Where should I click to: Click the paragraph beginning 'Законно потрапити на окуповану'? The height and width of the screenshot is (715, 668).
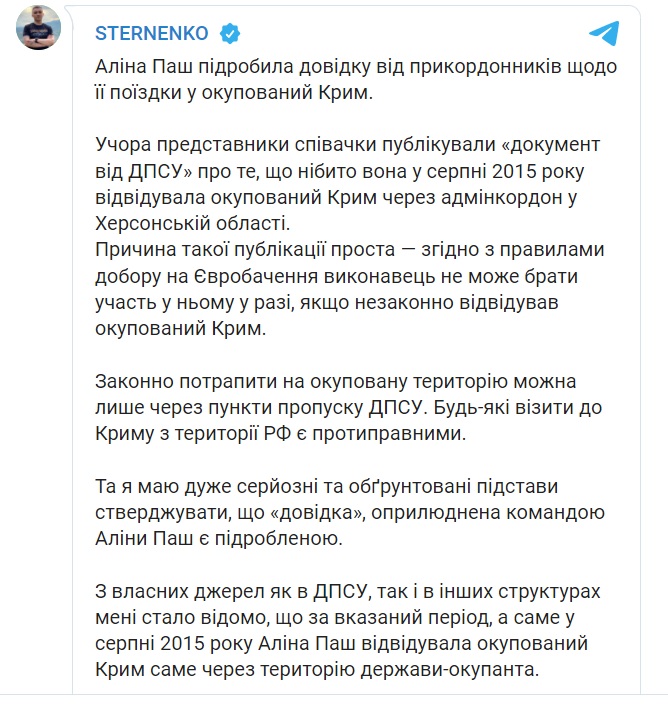tap(349, 407)
